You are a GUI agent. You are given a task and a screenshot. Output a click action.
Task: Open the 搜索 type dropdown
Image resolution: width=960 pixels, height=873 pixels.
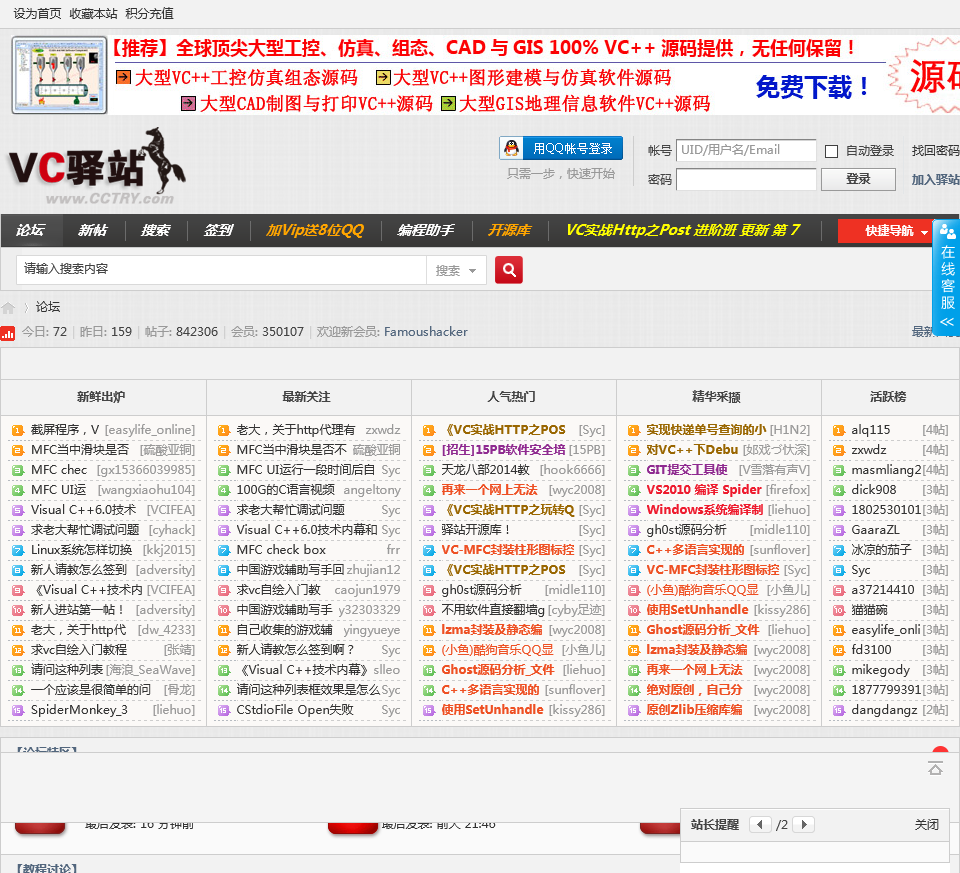456,270
